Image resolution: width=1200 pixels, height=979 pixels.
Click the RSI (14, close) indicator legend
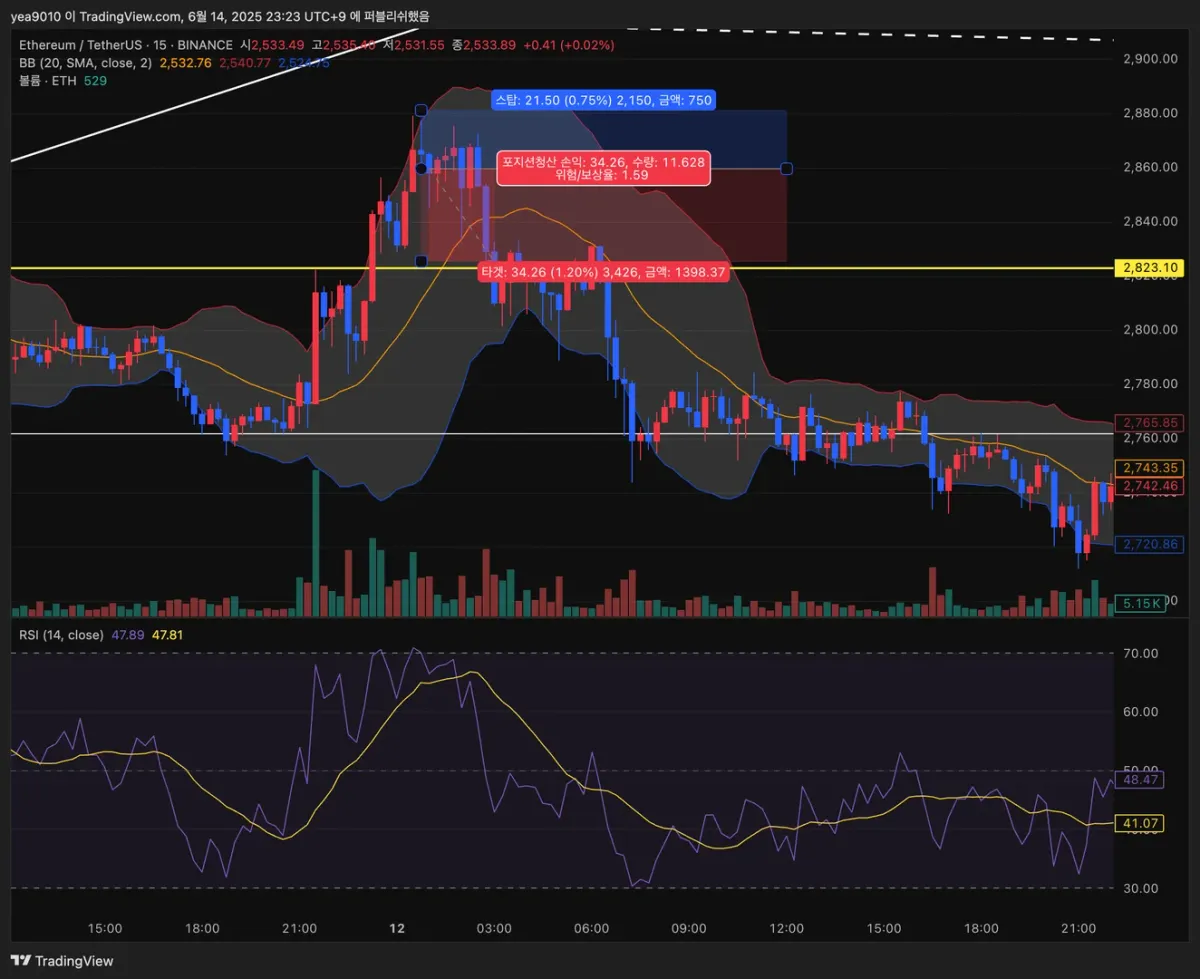click(x=61, y=635)
